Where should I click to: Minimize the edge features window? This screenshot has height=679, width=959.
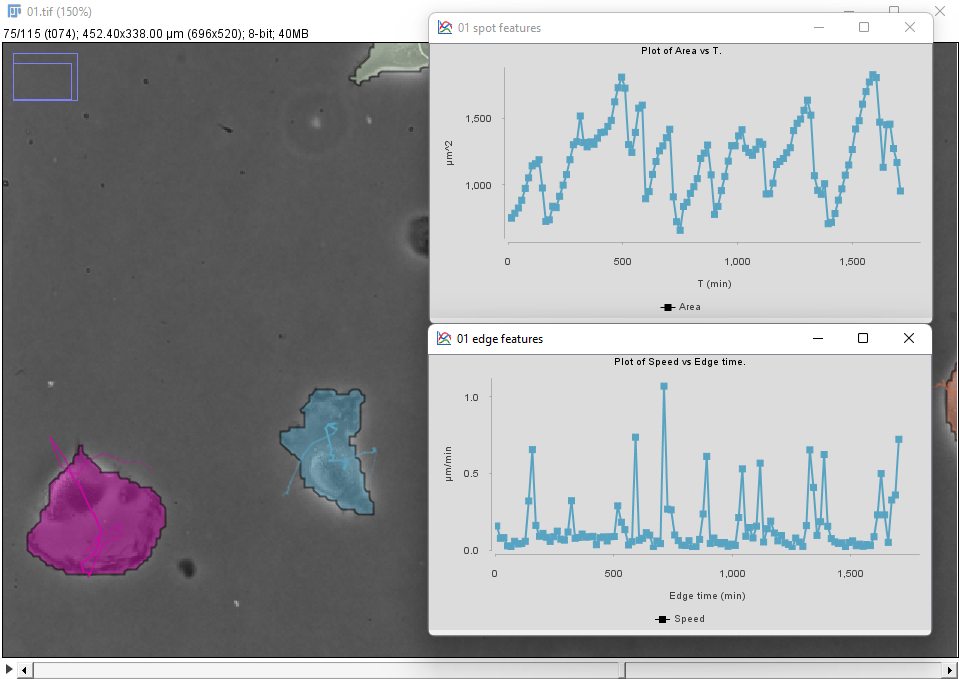[x=817, y=339]
